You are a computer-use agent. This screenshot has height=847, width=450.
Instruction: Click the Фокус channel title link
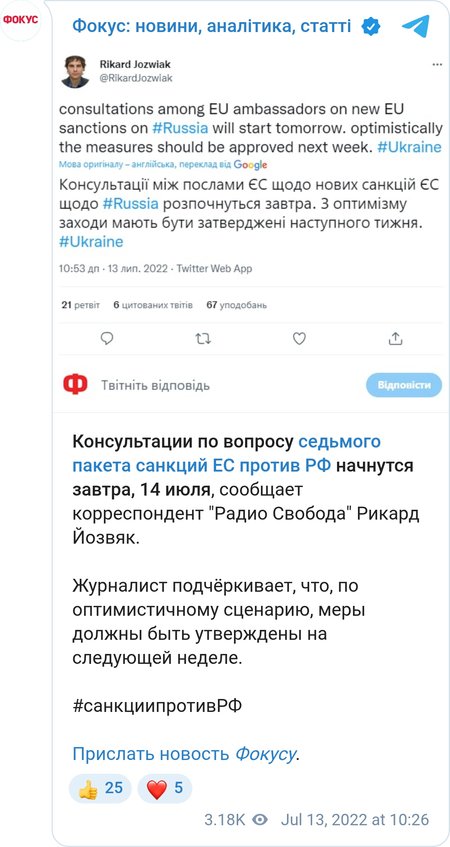point(212,25)
